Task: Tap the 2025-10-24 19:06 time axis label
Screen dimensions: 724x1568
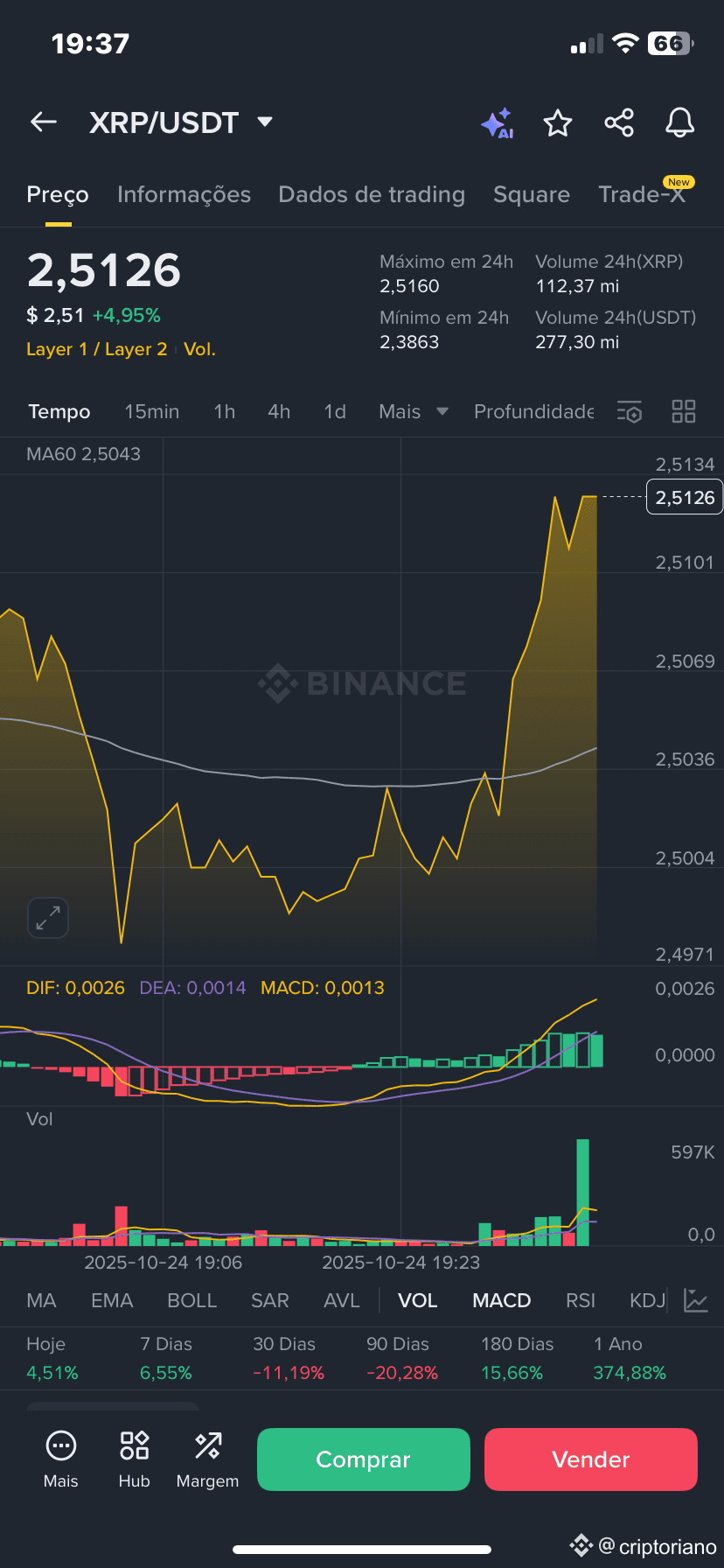Action: (164, 1263)
